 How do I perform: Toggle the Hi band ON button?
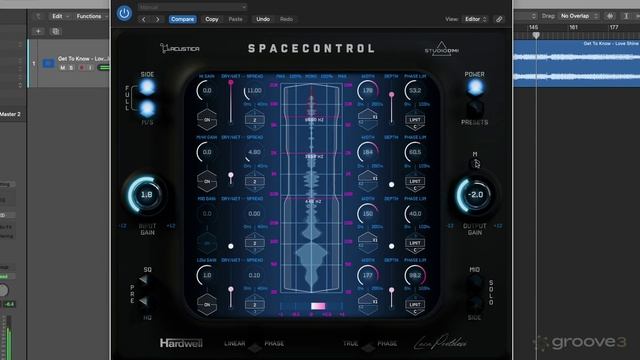(x=207, y=120)
